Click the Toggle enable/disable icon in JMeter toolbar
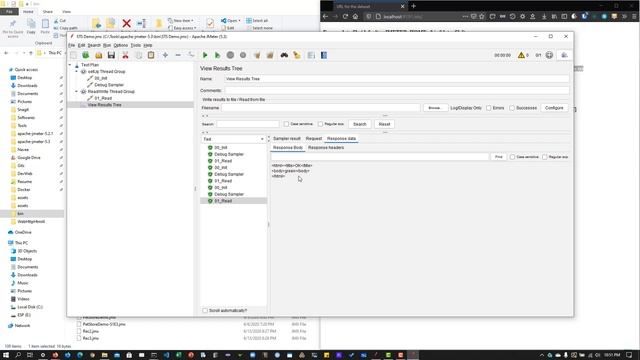 (x=191, y=55)
